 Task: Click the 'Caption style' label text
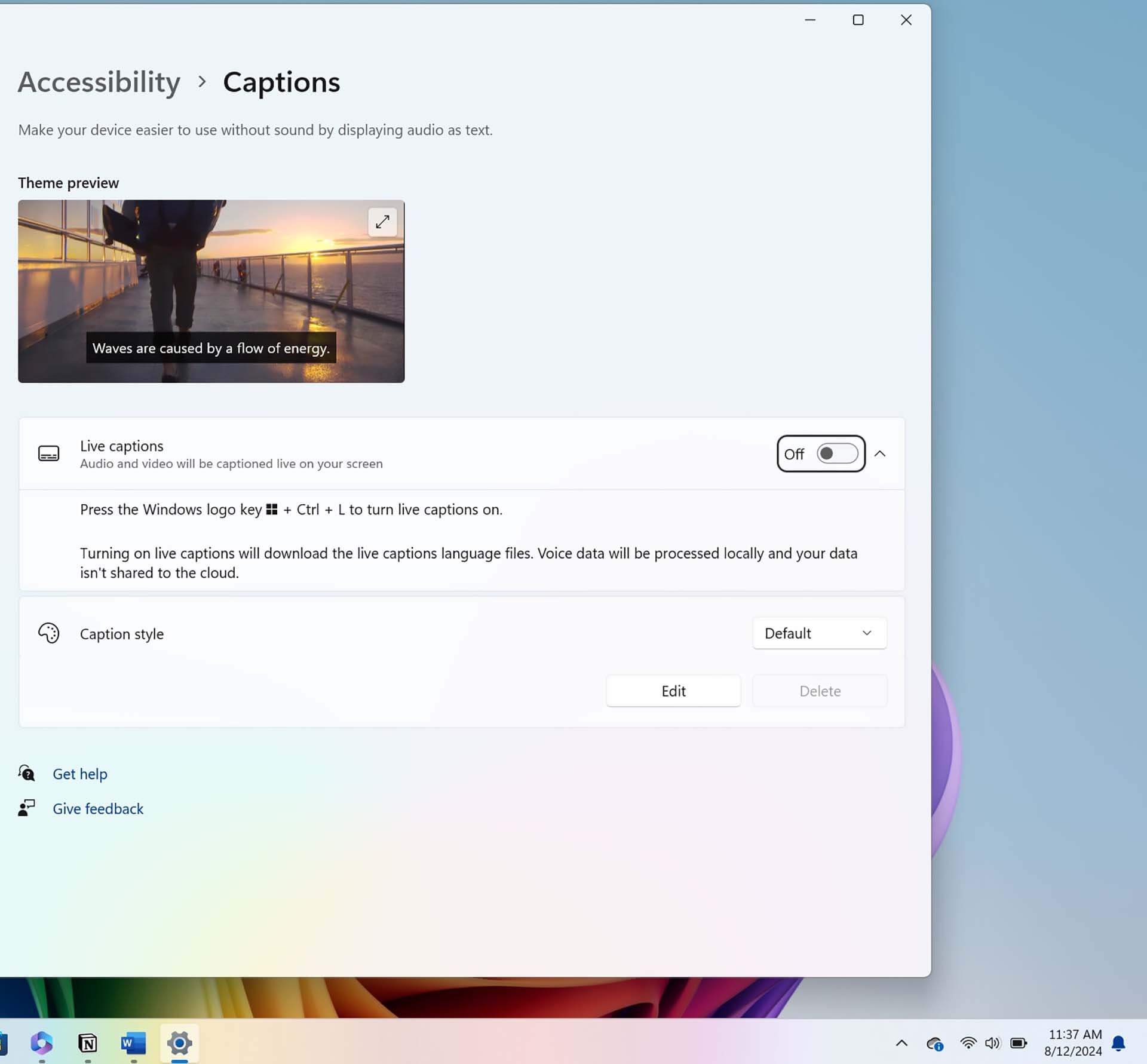pos(122,633)
